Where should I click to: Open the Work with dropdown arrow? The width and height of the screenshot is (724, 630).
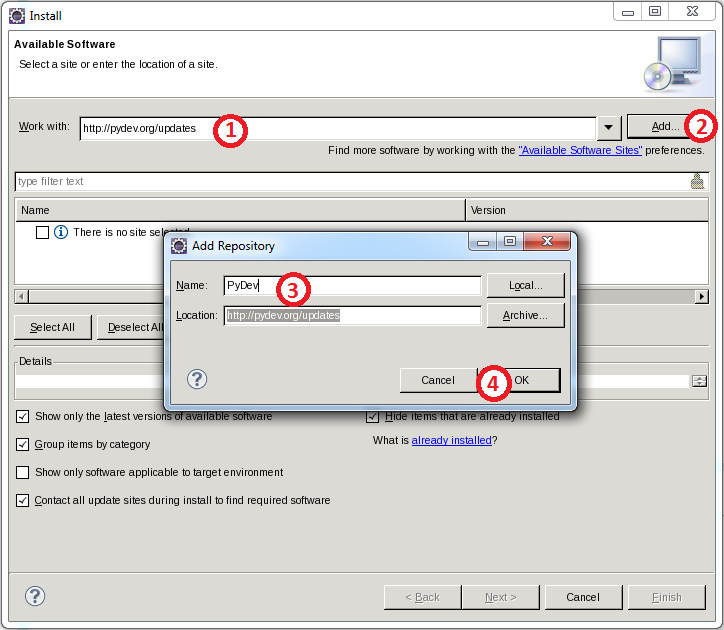609,128
